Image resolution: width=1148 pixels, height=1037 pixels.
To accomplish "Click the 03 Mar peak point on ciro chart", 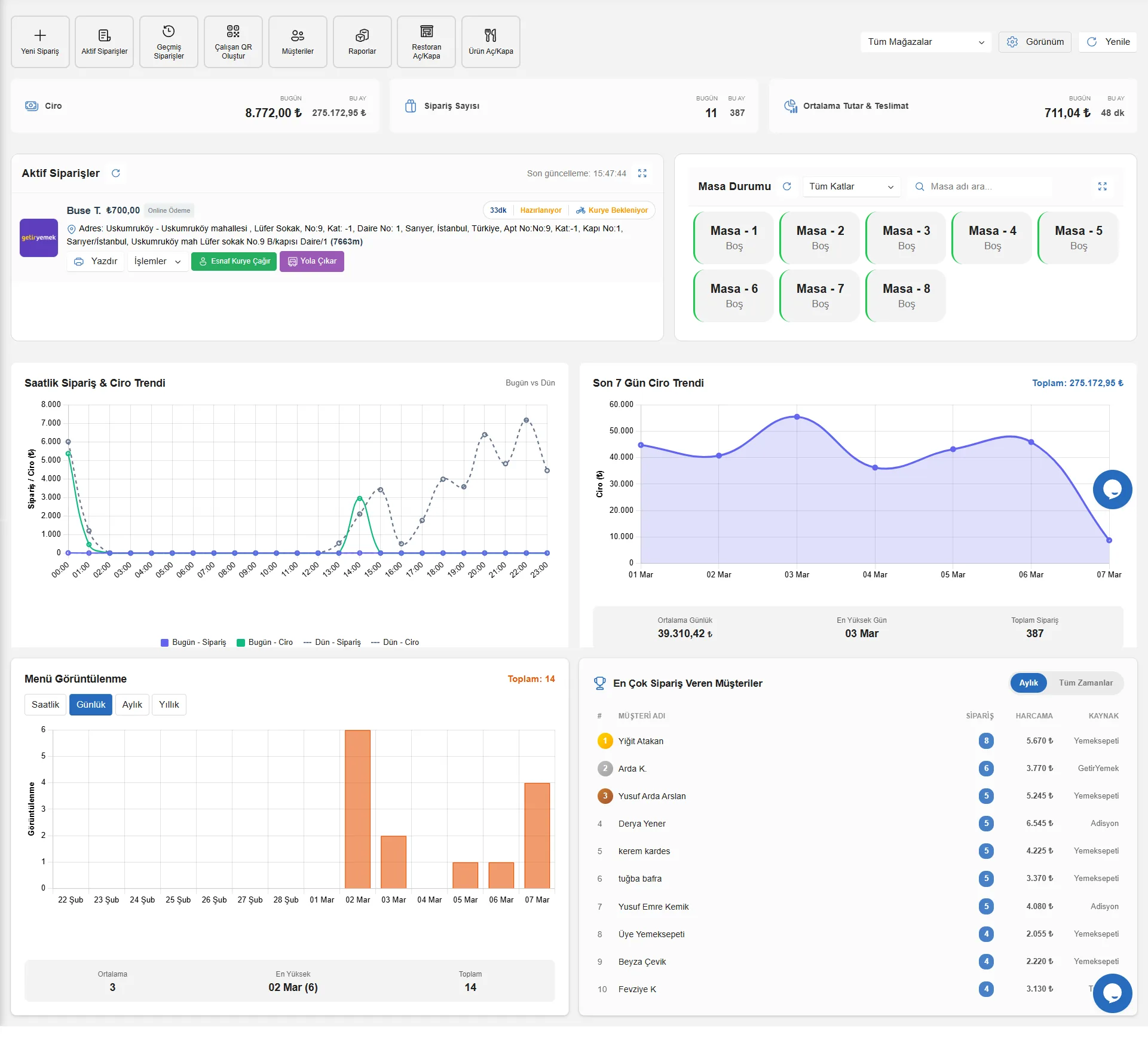I will [797, 417].
